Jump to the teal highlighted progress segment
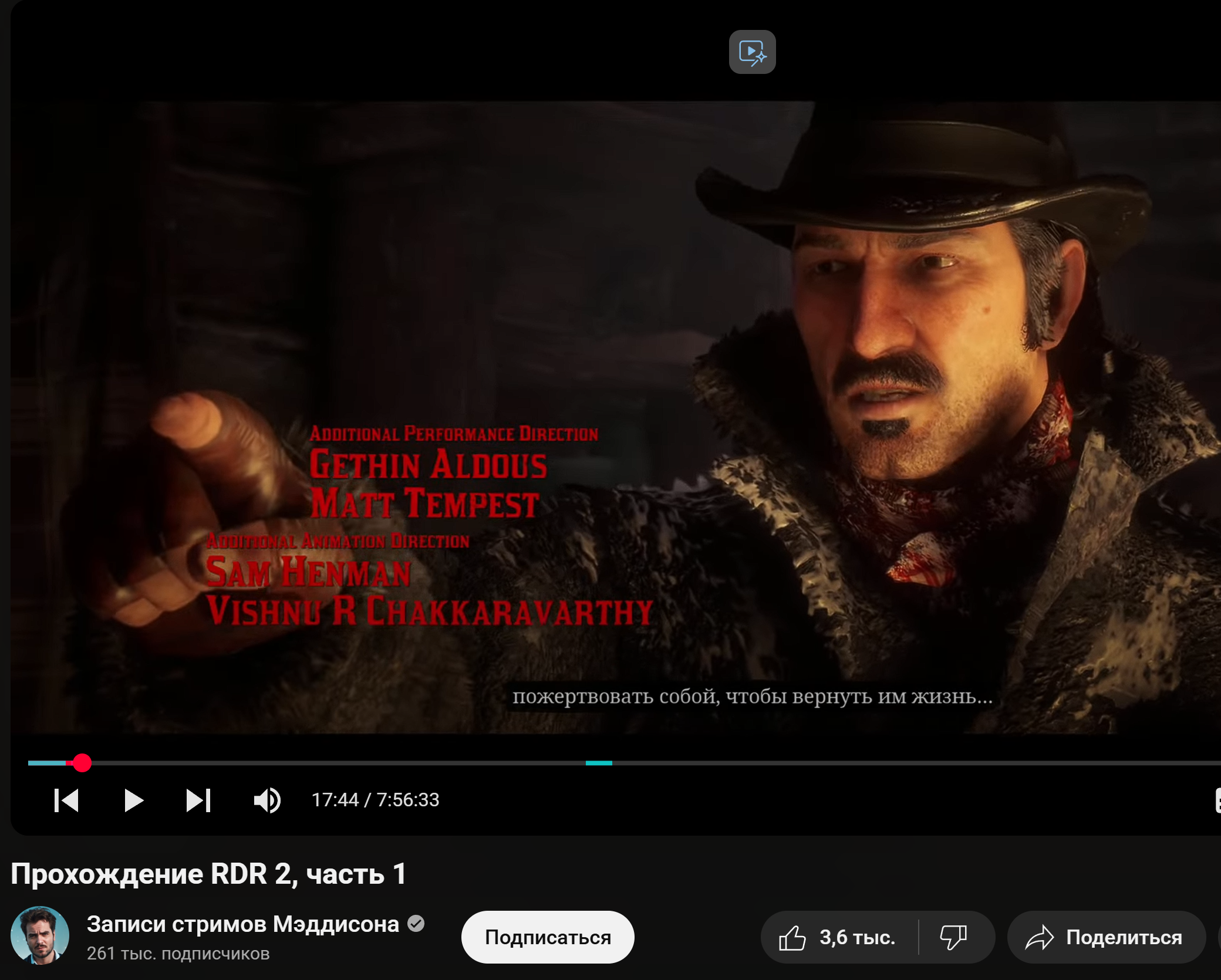1221x980 pixels. pos(599,763)
